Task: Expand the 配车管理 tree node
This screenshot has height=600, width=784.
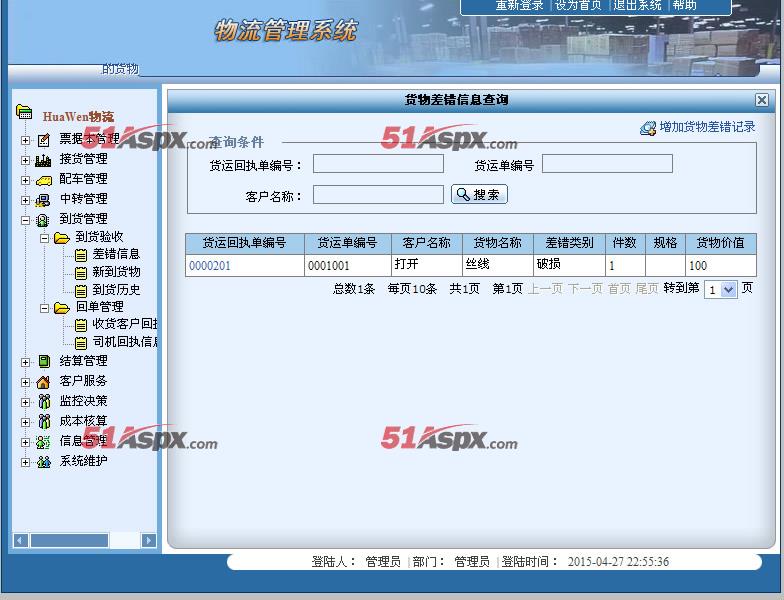Action: click(x=26, y=180)
